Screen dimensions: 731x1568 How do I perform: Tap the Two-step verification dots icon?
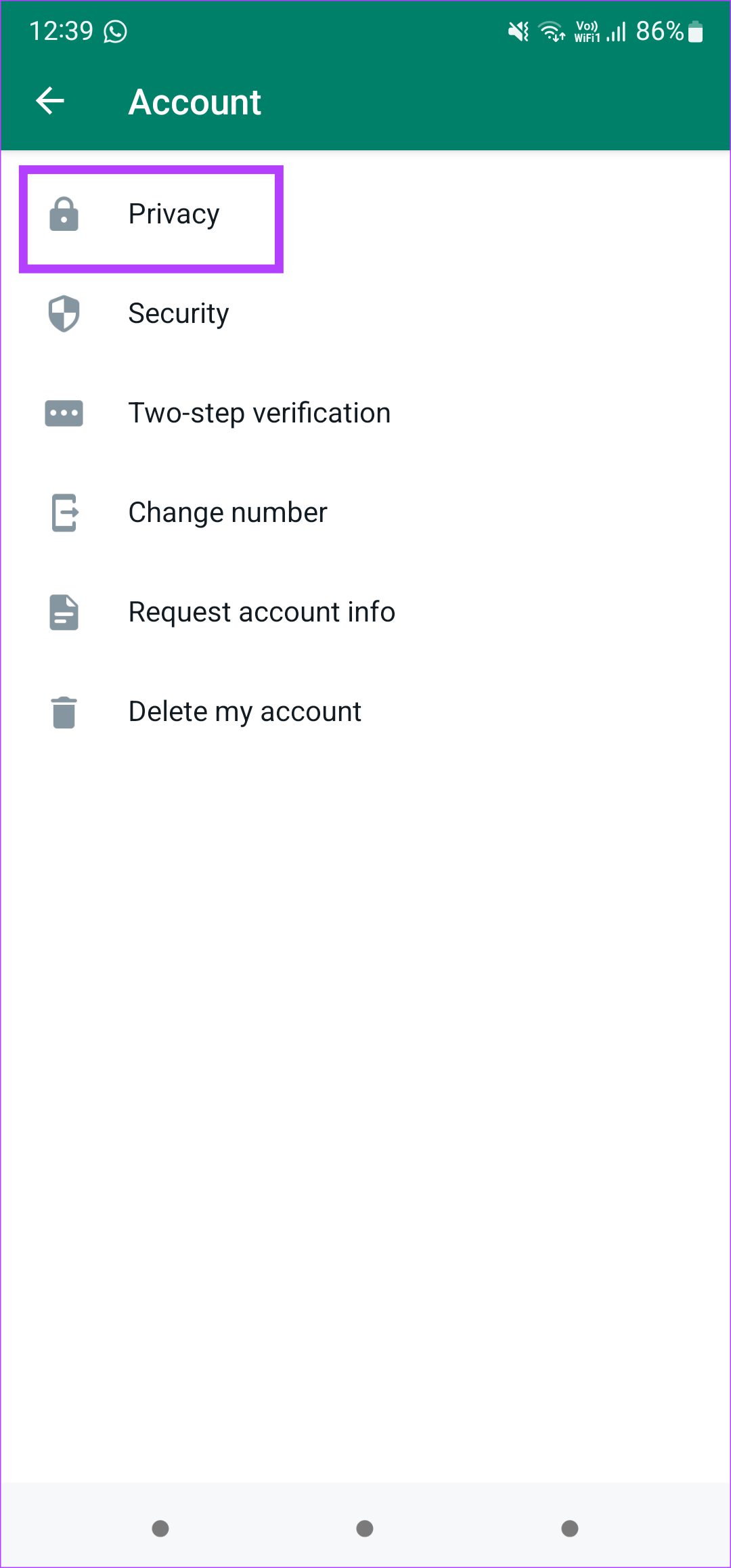[x=64, y=413]
